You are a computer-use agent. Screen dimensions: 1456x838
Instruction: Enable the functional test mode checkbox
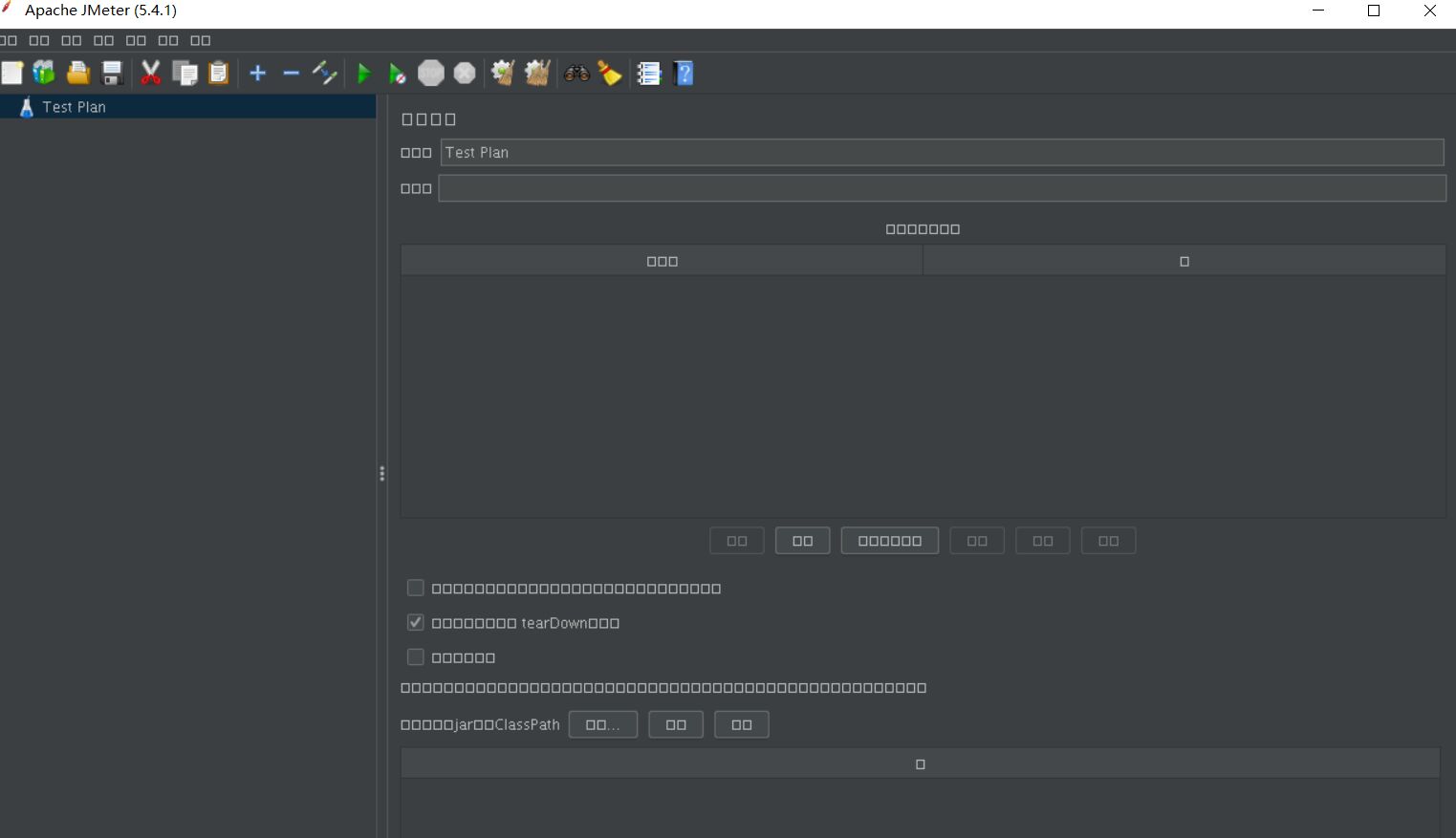(x=415, y=656)
